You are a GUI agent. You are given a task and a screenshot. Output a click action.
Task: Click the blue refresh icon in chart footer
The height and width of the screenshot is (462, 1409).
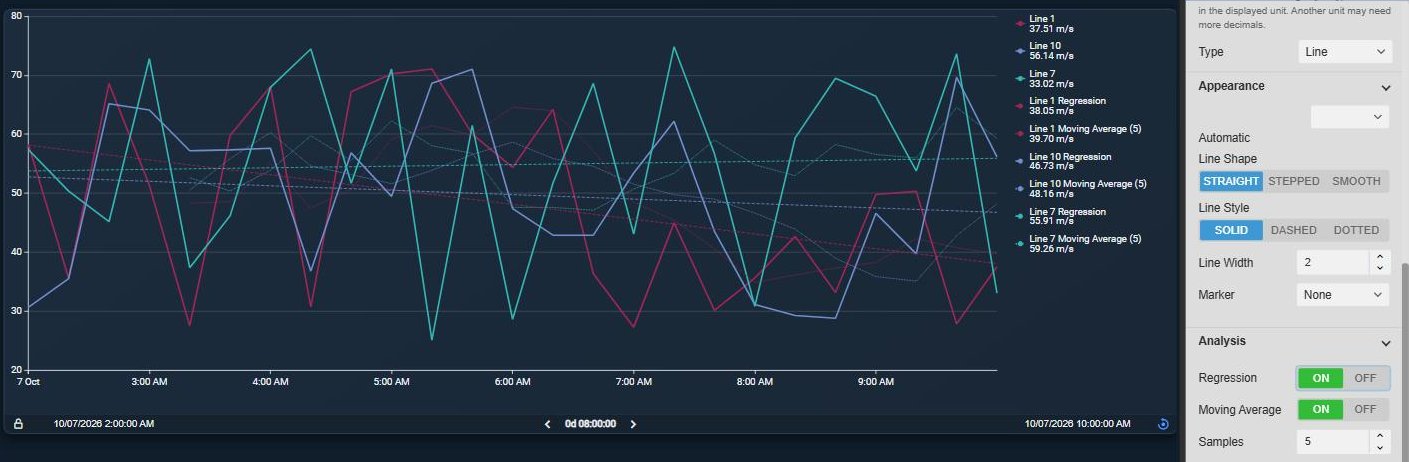coord(1163,424)
